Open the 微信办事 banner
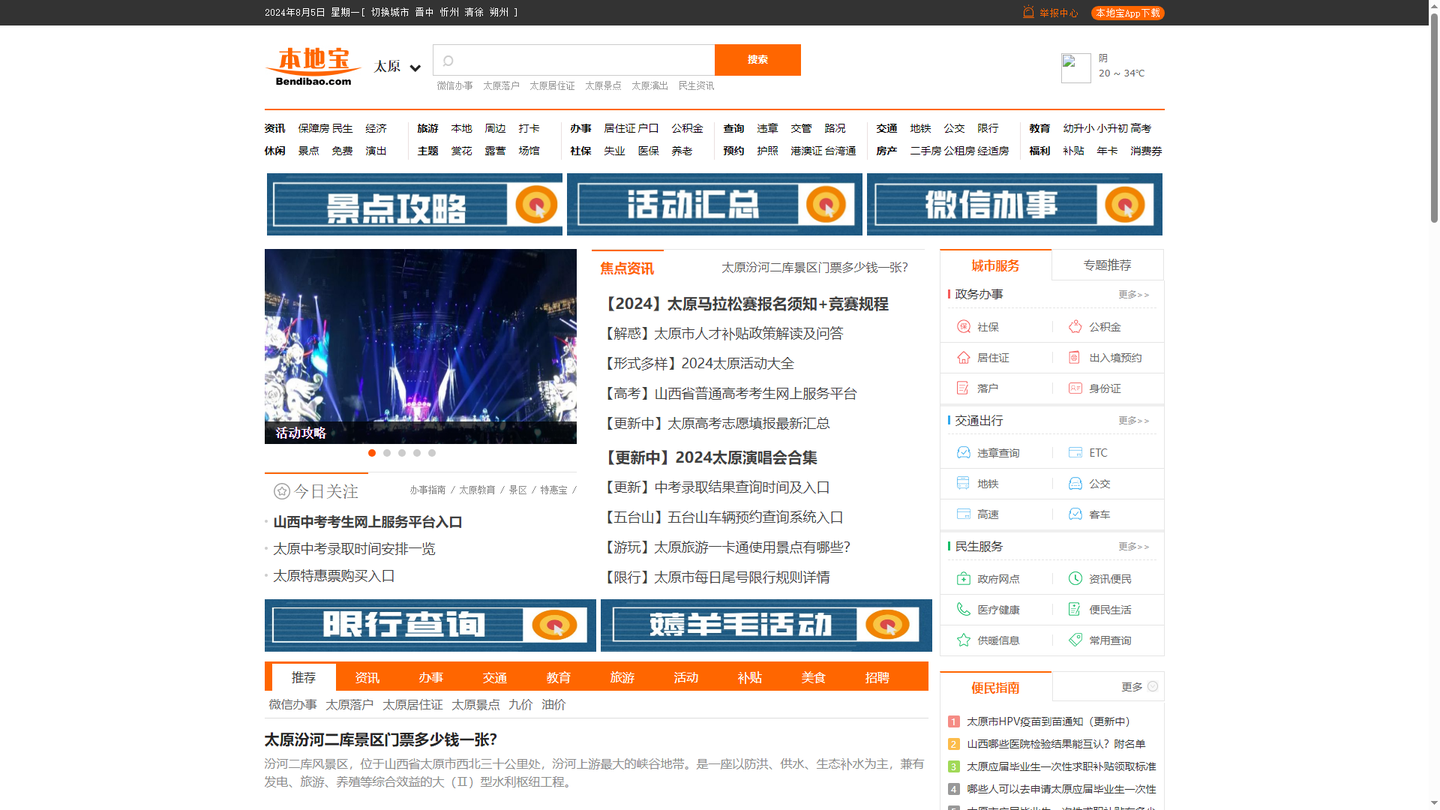1440x810 pixels. [1015, 205]
